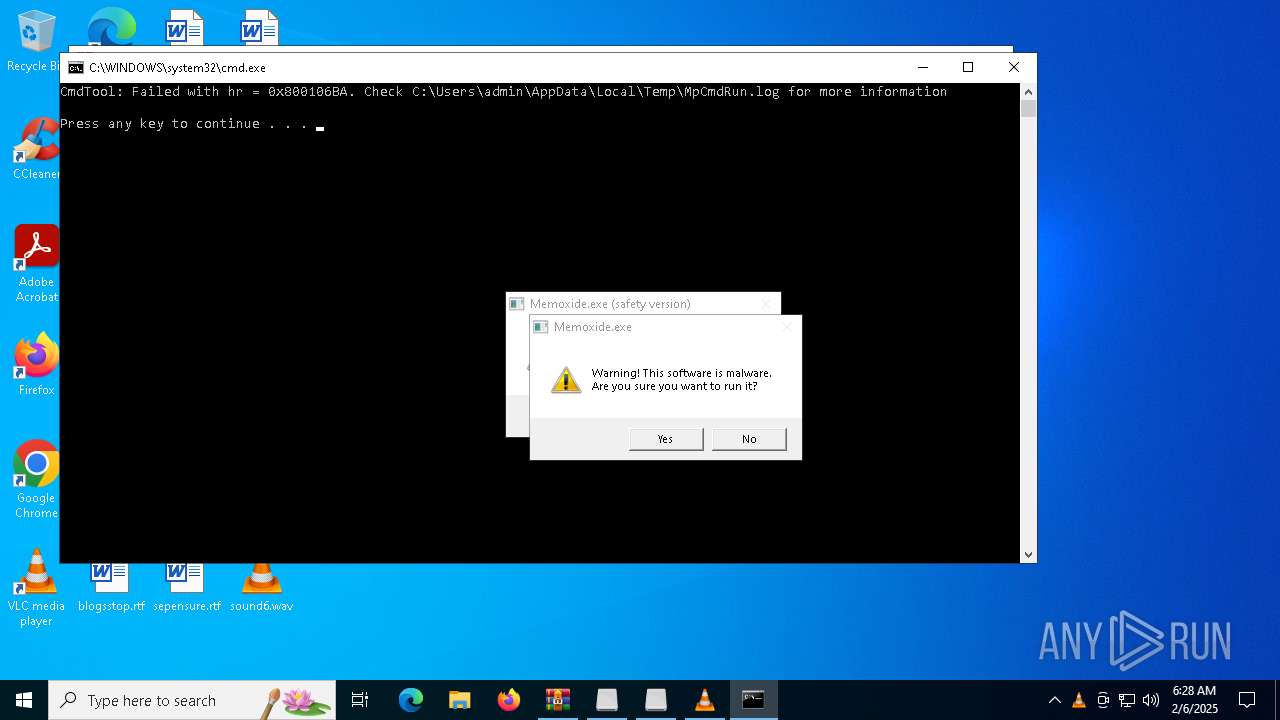Open volume control tray icon

(1151, 700)
